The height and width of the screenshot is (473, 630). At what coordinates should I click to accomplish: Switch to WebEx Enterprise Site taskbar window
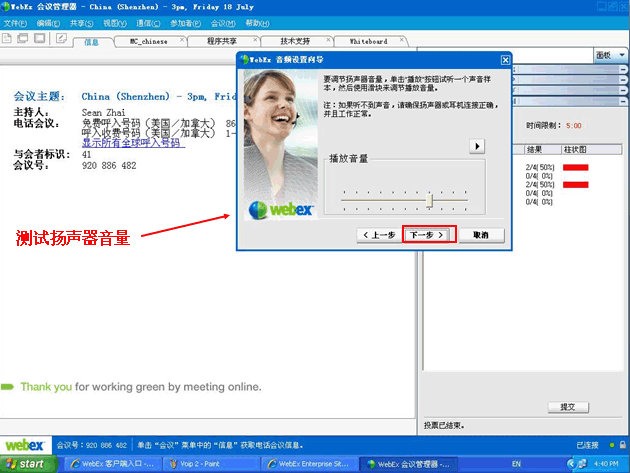(310, 464)
